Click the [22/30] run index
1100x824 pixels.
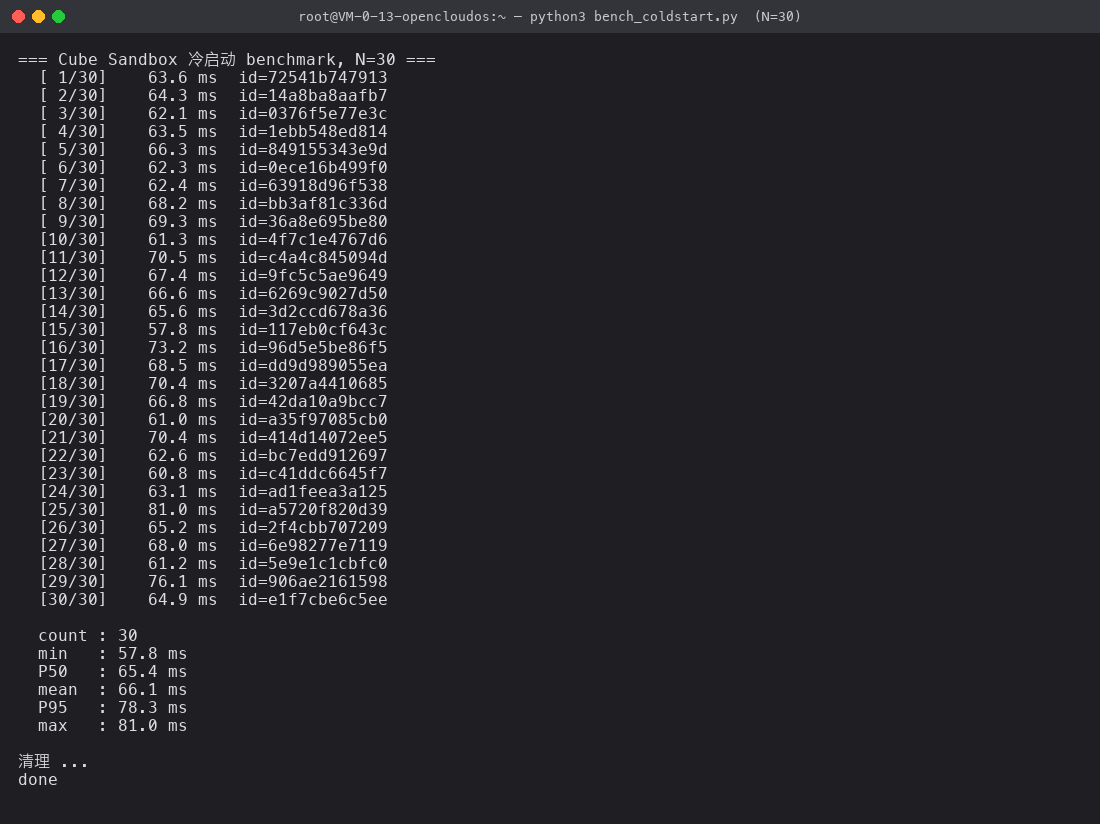point(73,456)
